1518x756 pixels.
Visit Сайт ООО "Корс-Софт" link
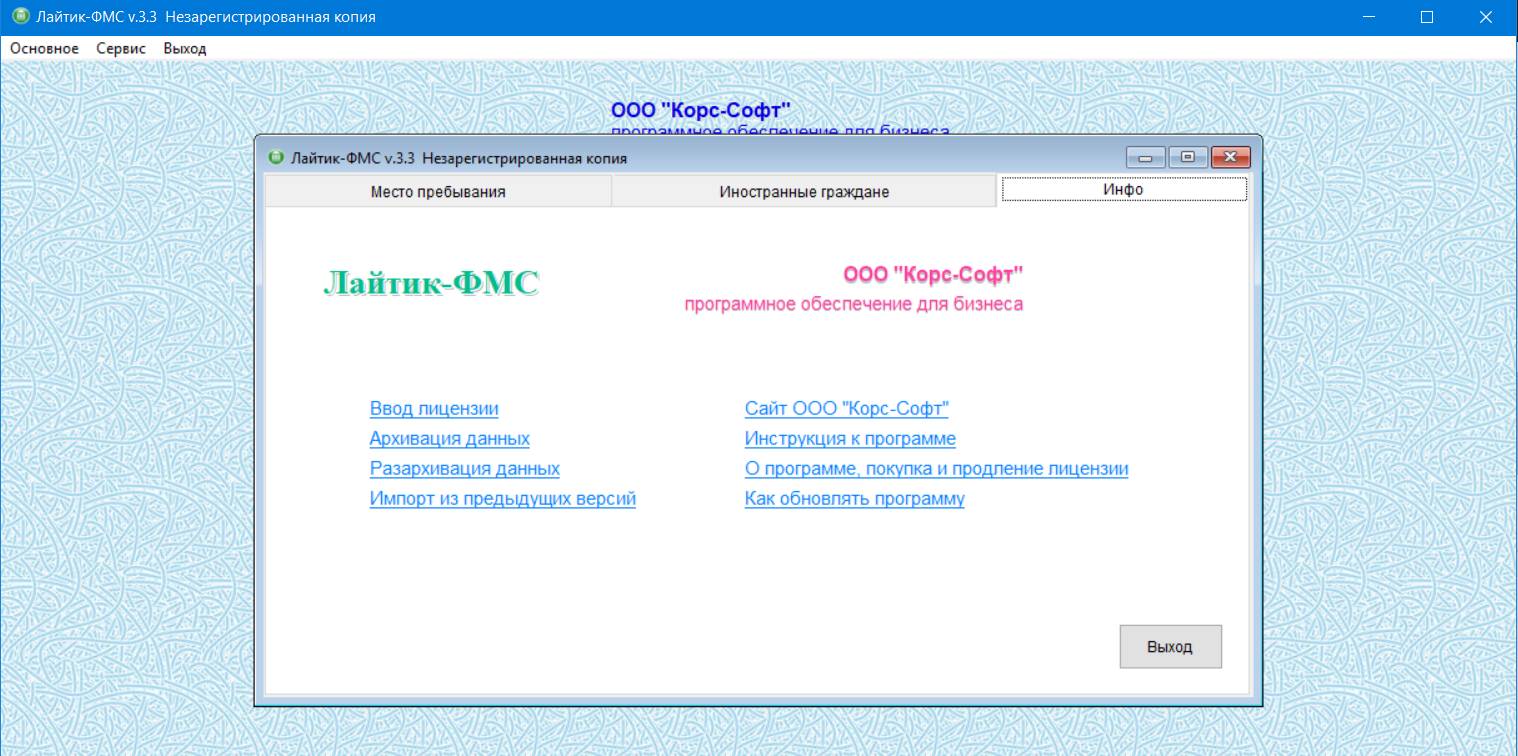tap(846, 409)
